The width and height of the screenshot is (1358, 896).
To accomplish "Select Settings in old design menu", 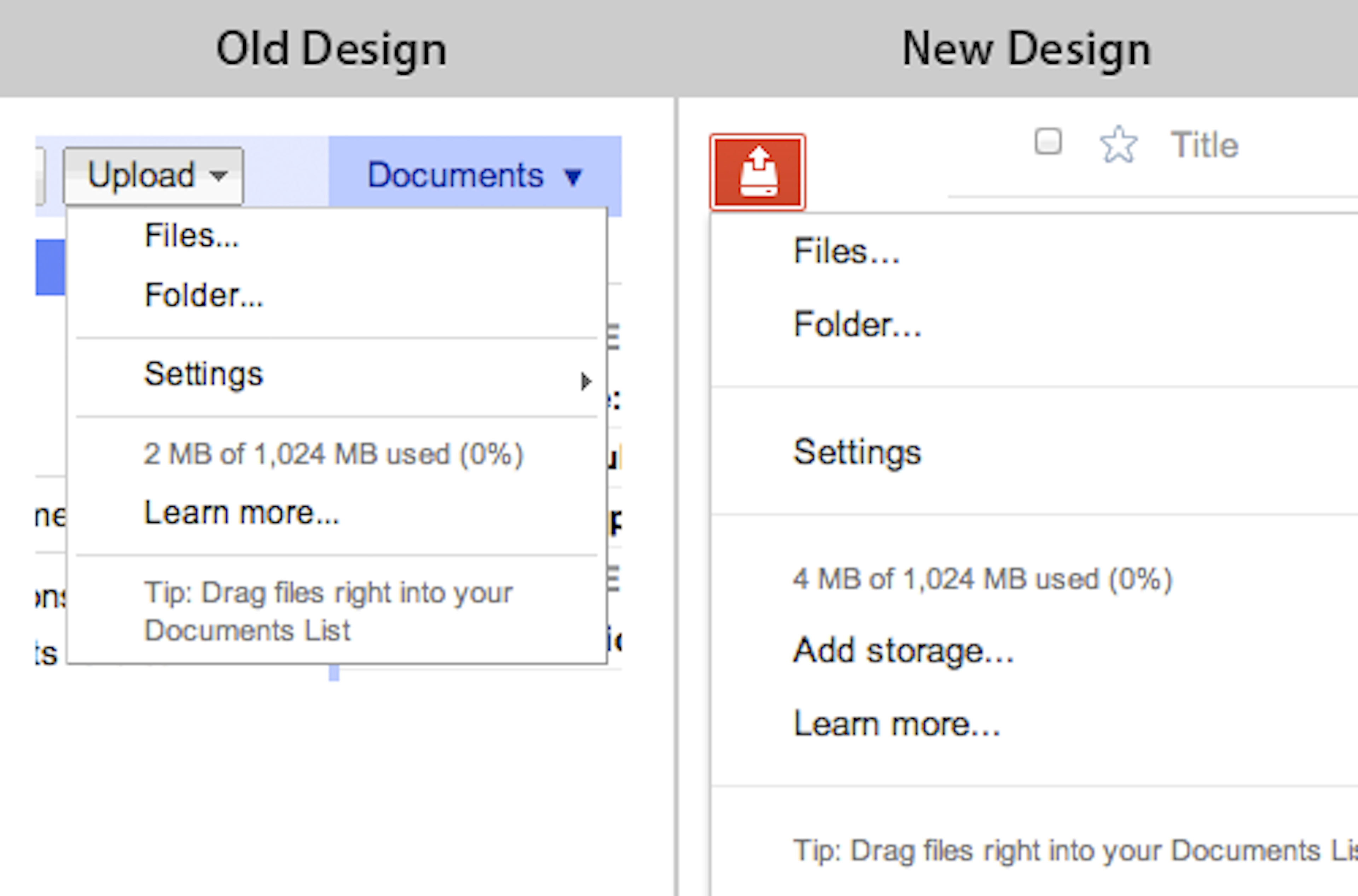I will pyautogui.click(x=203, y=374).
